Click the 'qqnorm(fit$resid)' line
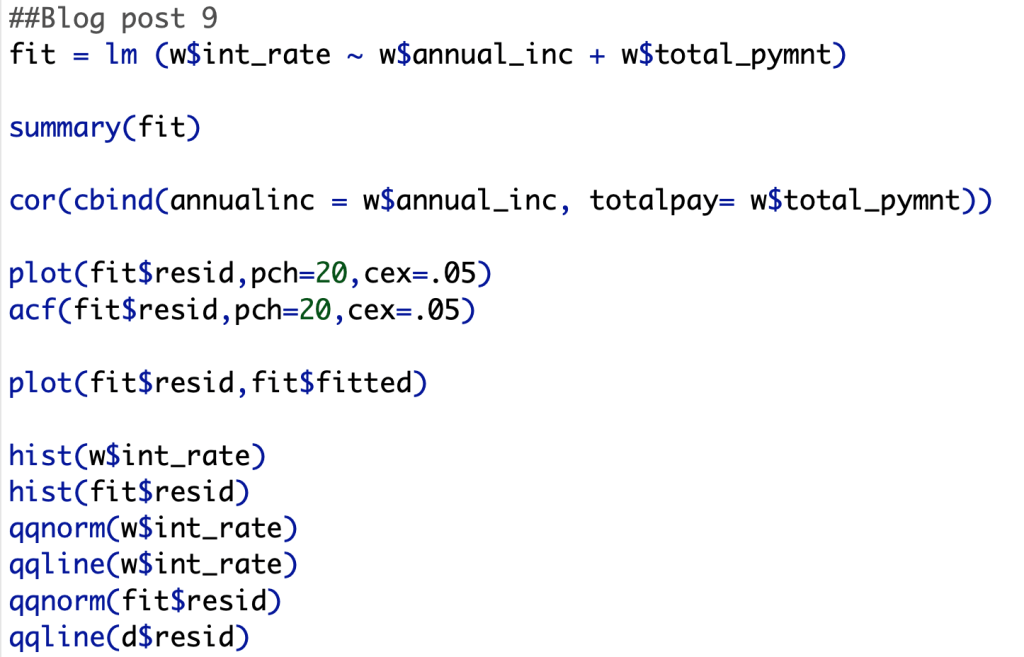This screenshot has height=657, width=1024. [145, 601]
